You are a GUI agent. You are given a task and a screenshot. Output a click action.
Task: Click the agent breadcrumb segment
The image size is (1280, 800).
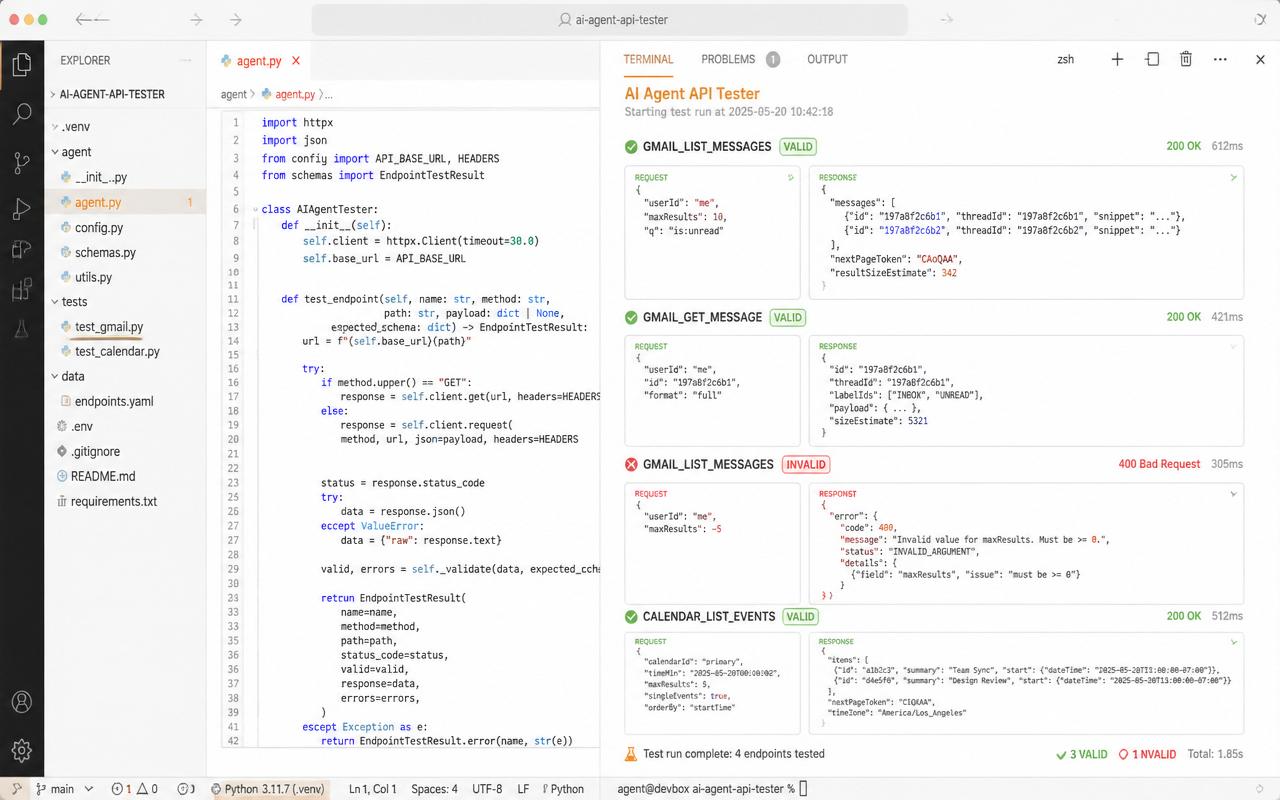tap(234, 94)
